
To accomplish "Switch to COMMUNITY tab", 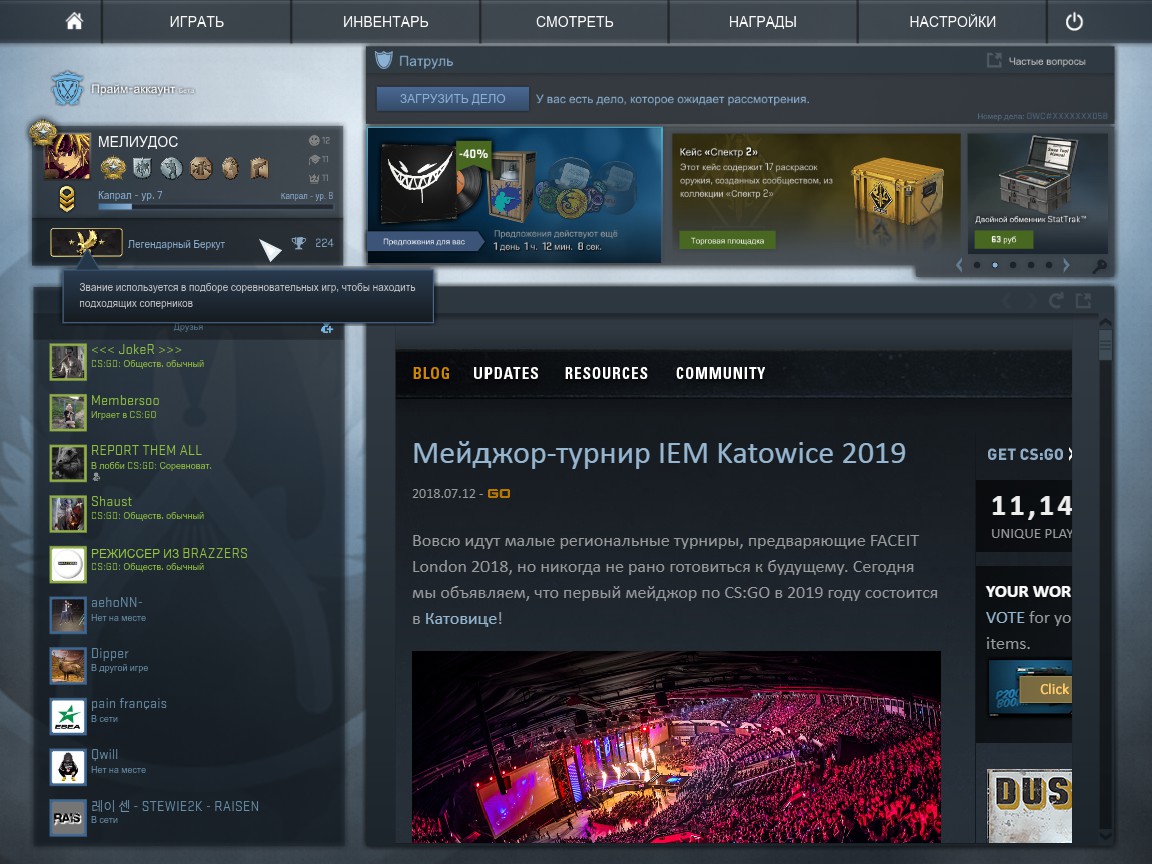I will [x=721, y=373].
